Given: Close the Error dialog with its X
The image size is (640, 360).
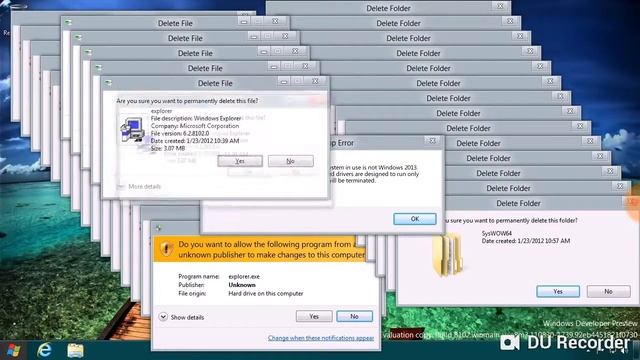Looking at the screenshot, I should click(433, 141).
